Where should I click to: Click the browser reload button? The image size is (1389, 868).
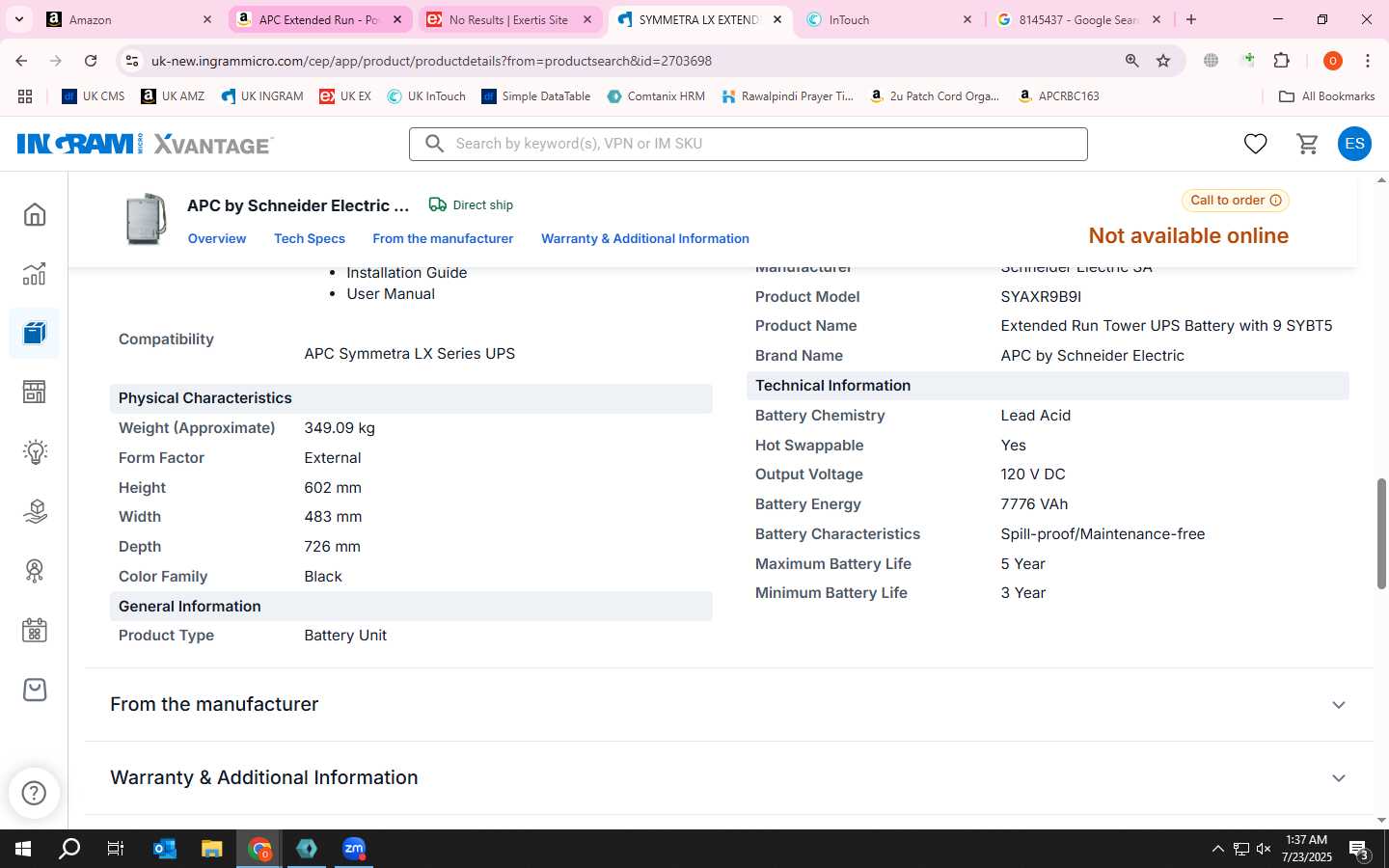91,61
